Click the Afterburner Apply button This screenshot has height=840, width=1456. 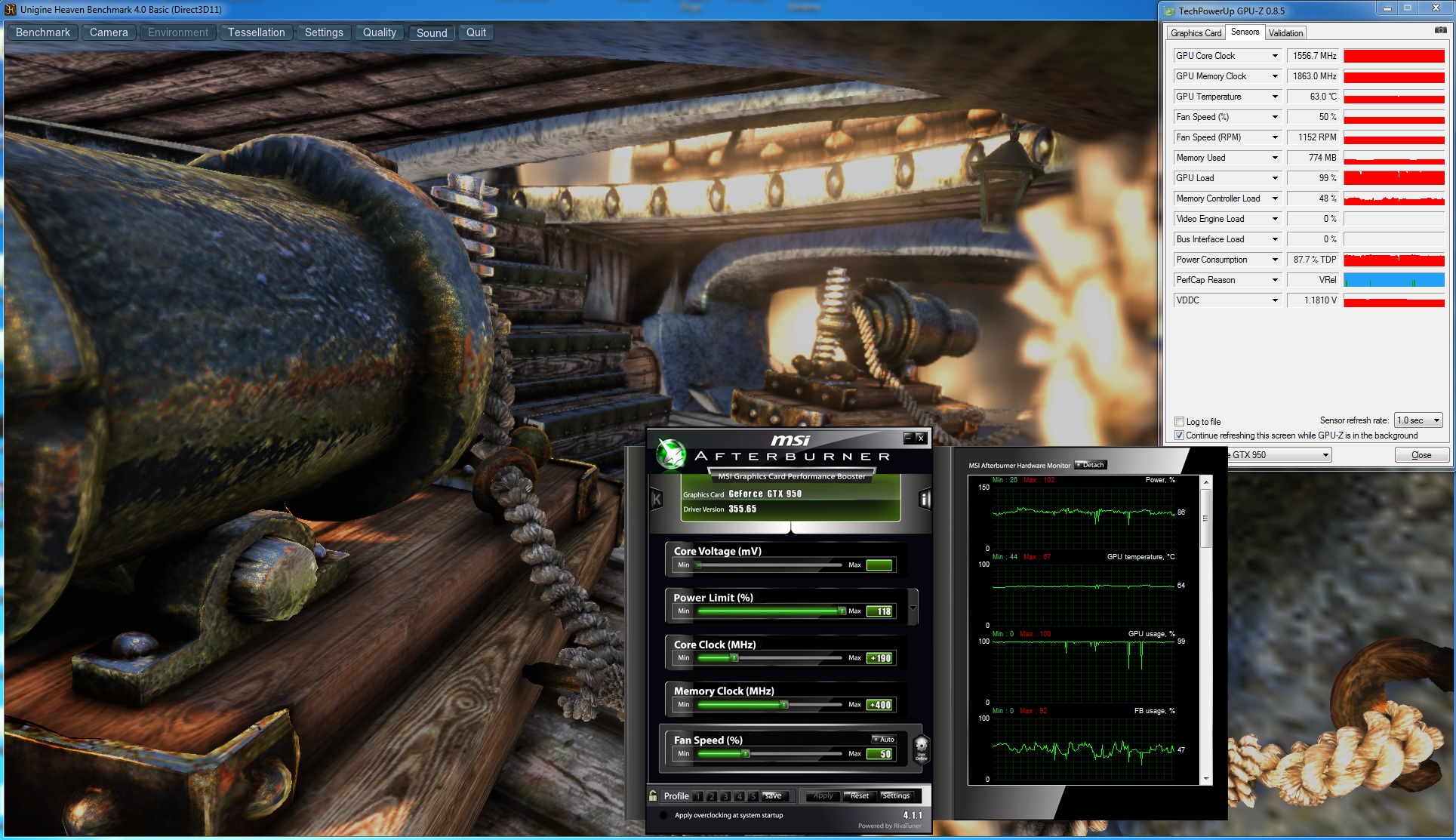click(x=823, y=796)
